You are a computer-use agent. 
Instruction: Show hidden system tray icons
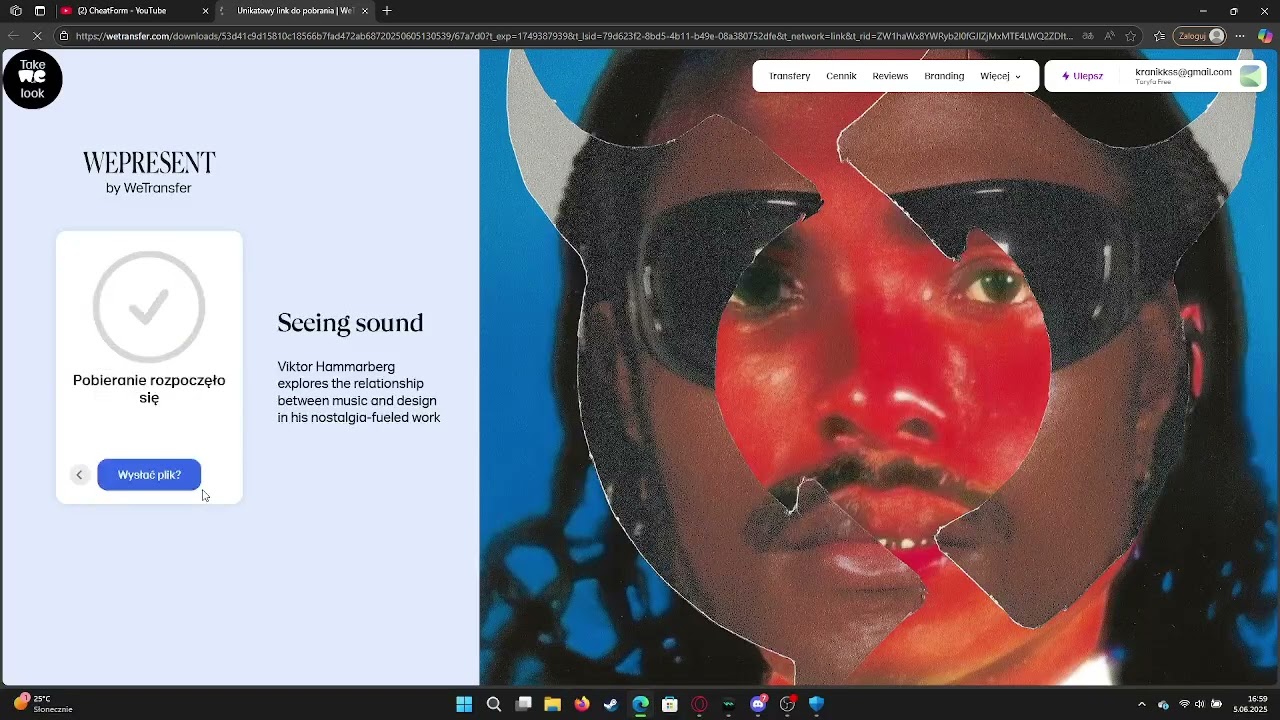[1142, 704]
